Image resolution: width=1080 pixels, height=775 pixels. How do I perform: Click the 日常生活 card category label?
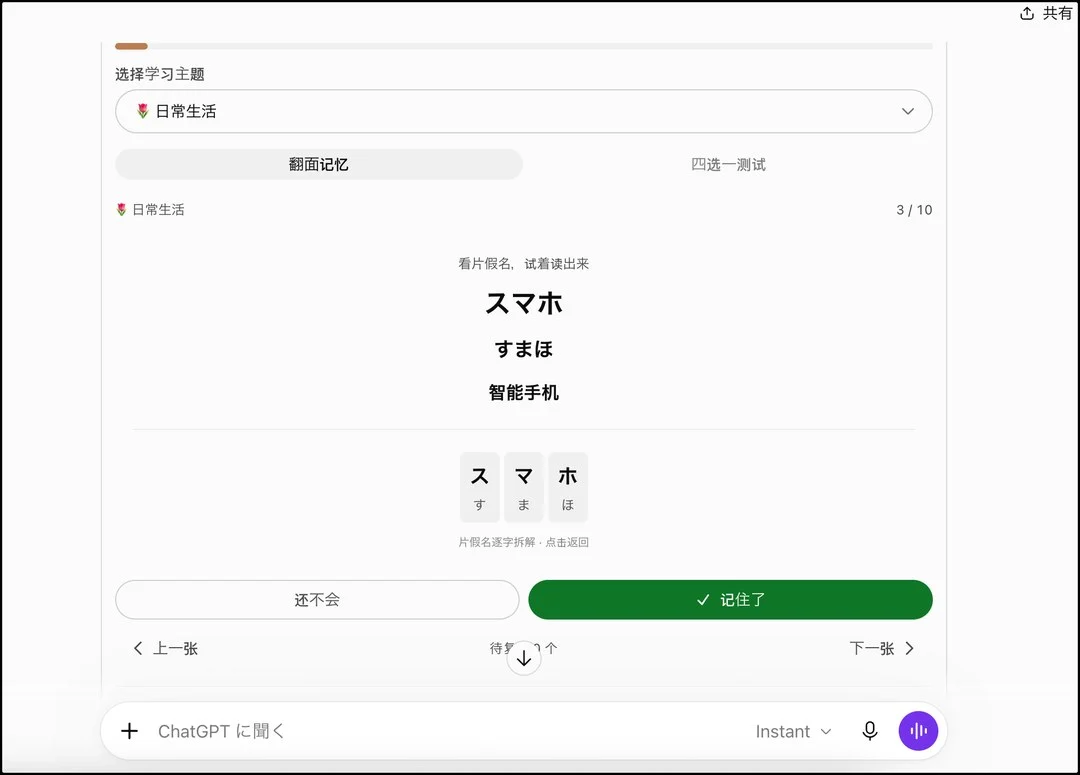click(151, 209)
